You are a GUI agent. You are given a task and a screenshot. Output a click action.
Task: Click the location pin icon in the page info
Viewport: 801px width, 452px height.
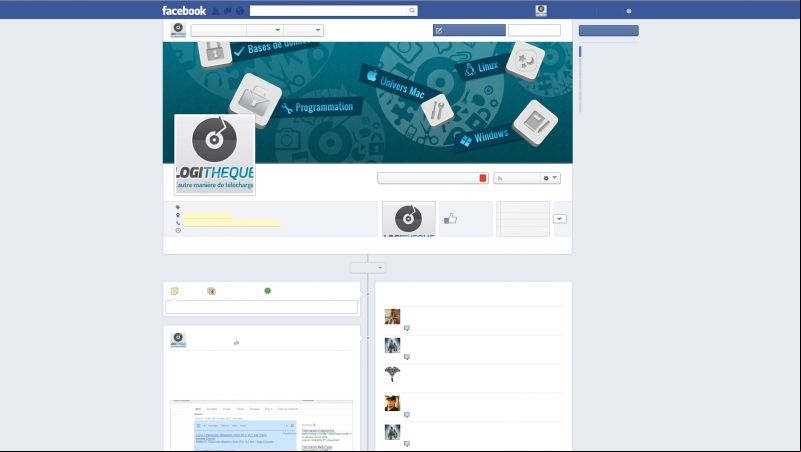(178, 215)
